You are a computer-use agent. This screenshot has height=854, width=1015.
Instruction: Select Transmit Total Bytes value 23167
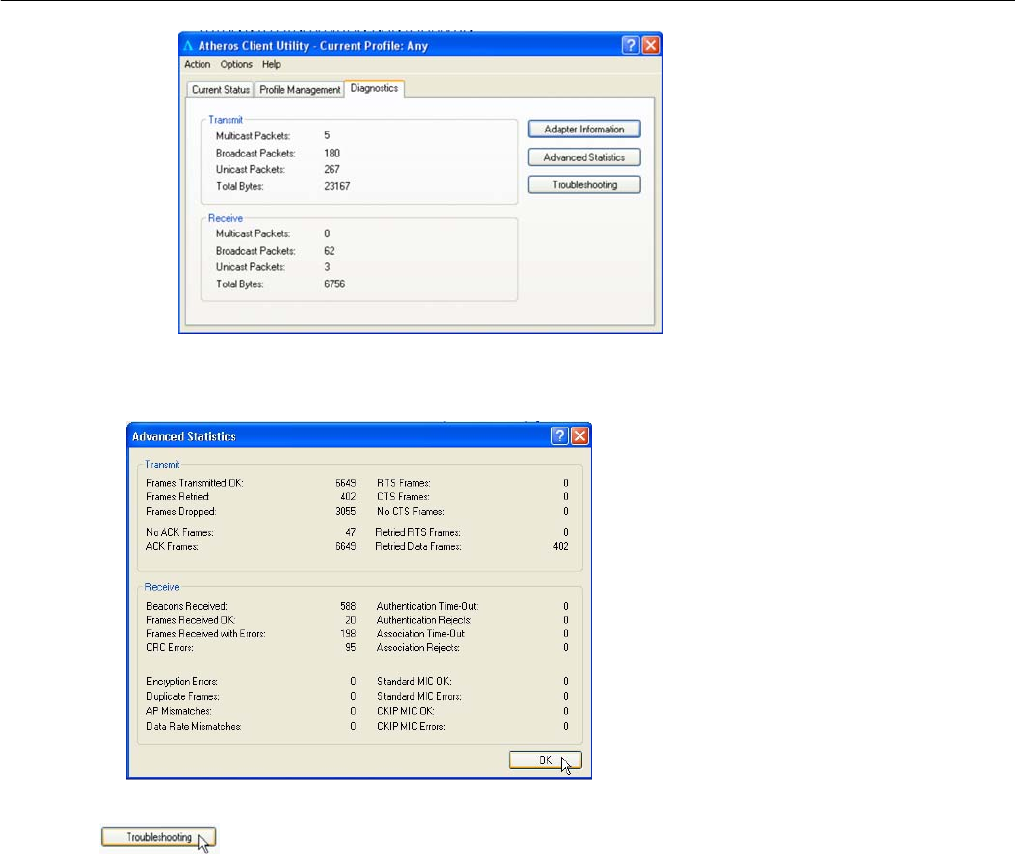[337, 186]
